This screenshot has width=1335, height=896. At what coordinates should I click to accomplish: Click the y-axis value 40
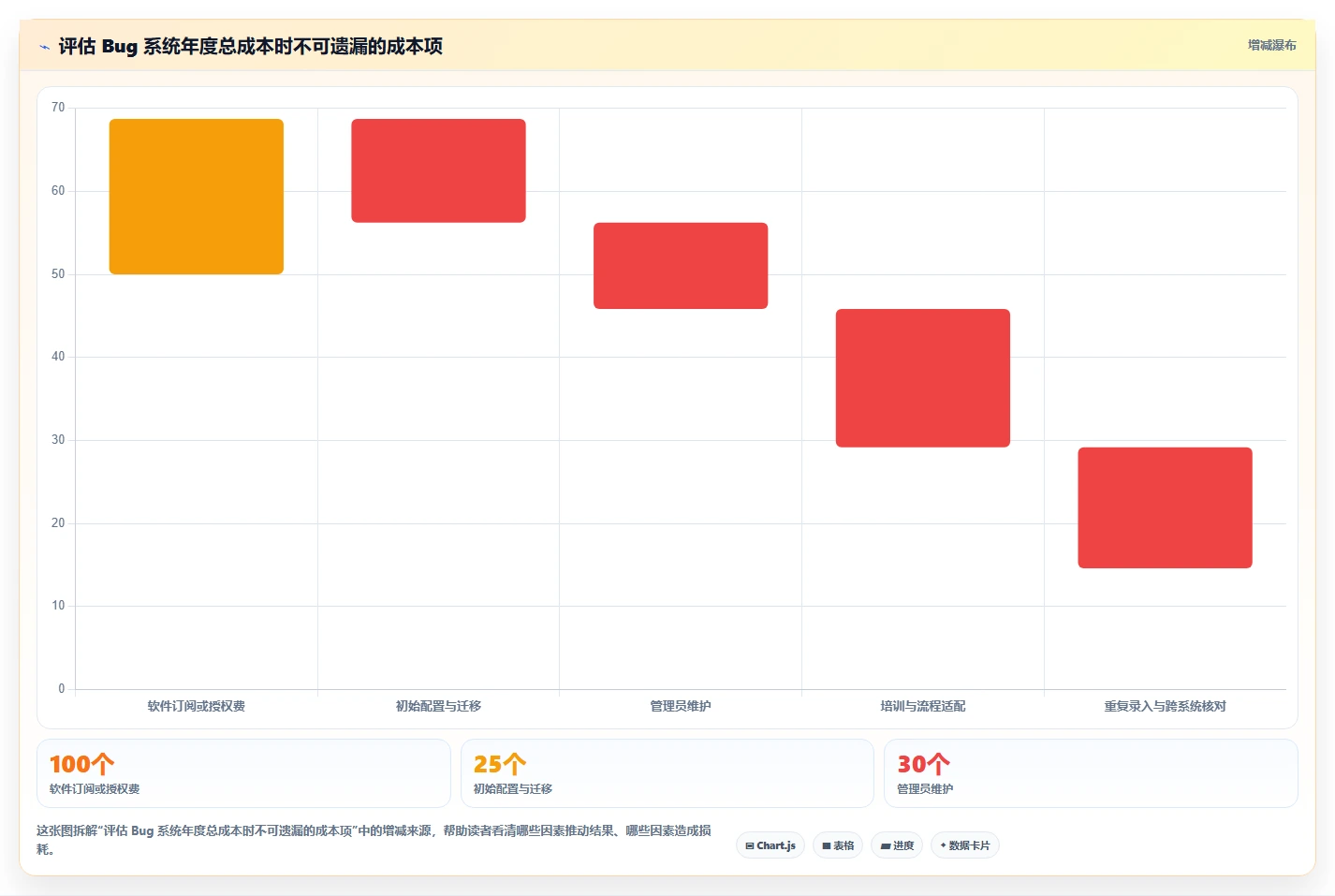pos(58,357)
